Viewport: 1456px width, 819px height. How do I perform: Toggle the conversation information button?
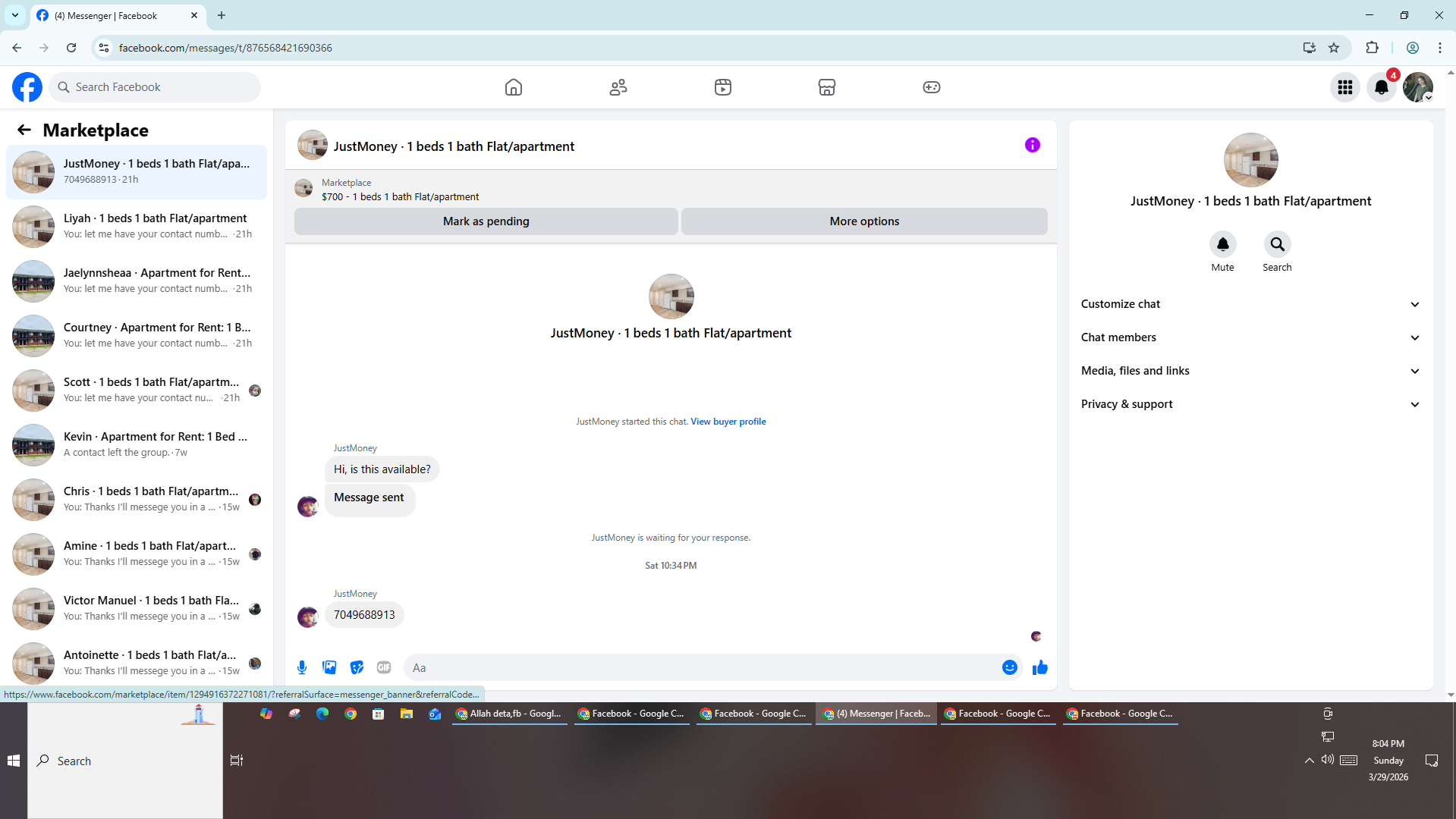[1033, 145]
